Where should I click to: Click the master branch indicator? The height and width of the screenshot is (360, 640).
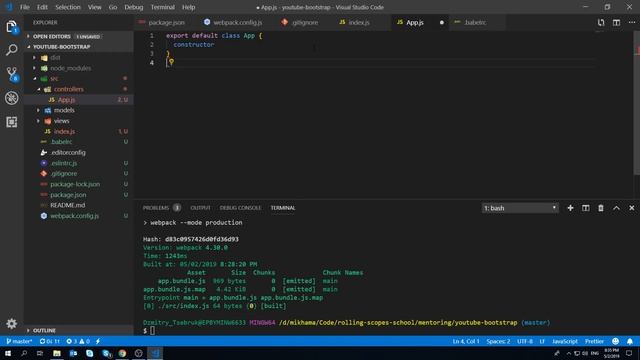click(19, 341)
